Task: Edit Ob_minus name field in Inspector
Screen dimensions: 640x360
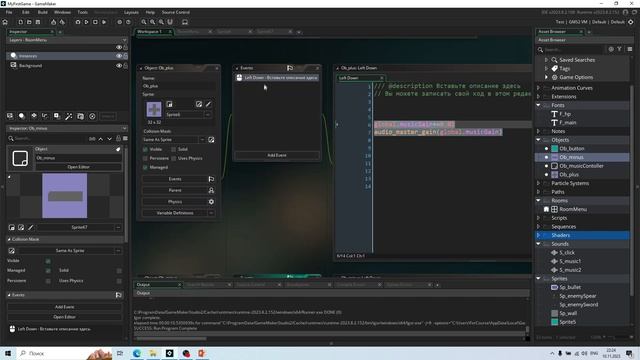Action: pyautogui.click(x=78, y=158)
